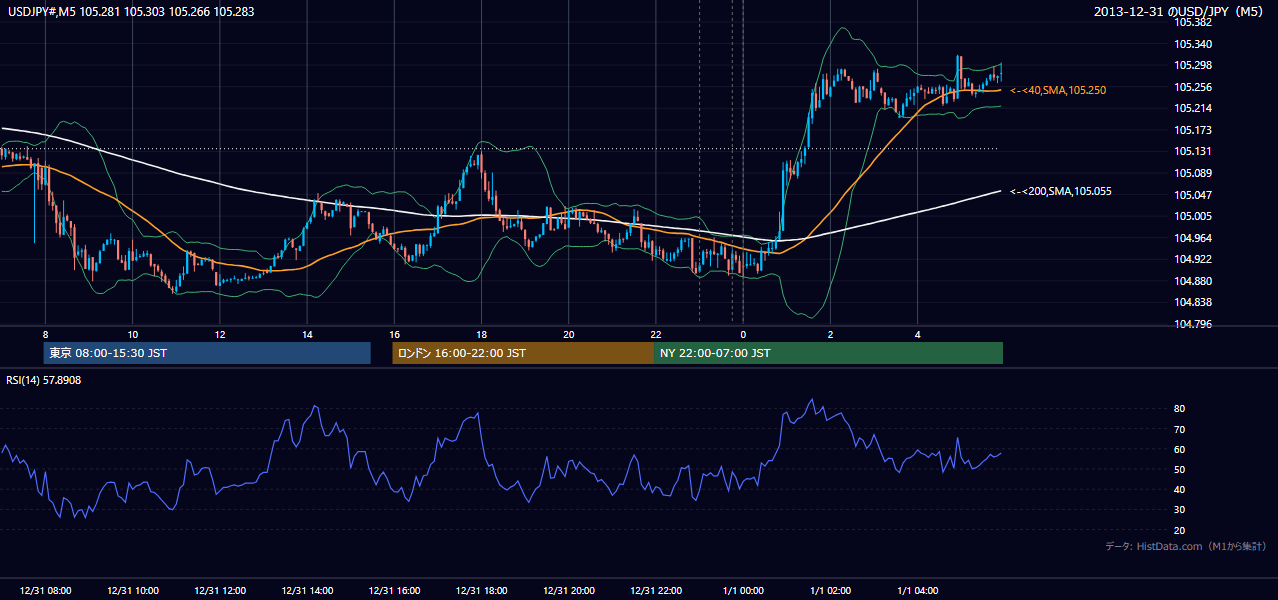Click the RSI axis level 50
1278x600 pixels.
1180,469
